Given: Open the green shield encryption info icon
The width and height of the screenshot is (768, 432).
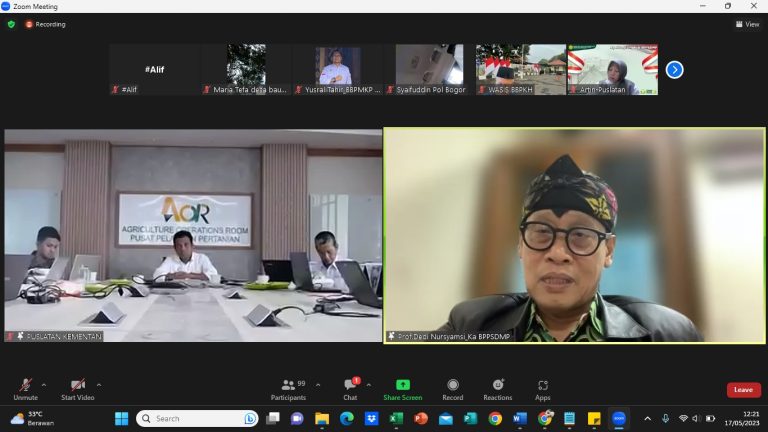Looking at the screenshot, I should 11,24.
